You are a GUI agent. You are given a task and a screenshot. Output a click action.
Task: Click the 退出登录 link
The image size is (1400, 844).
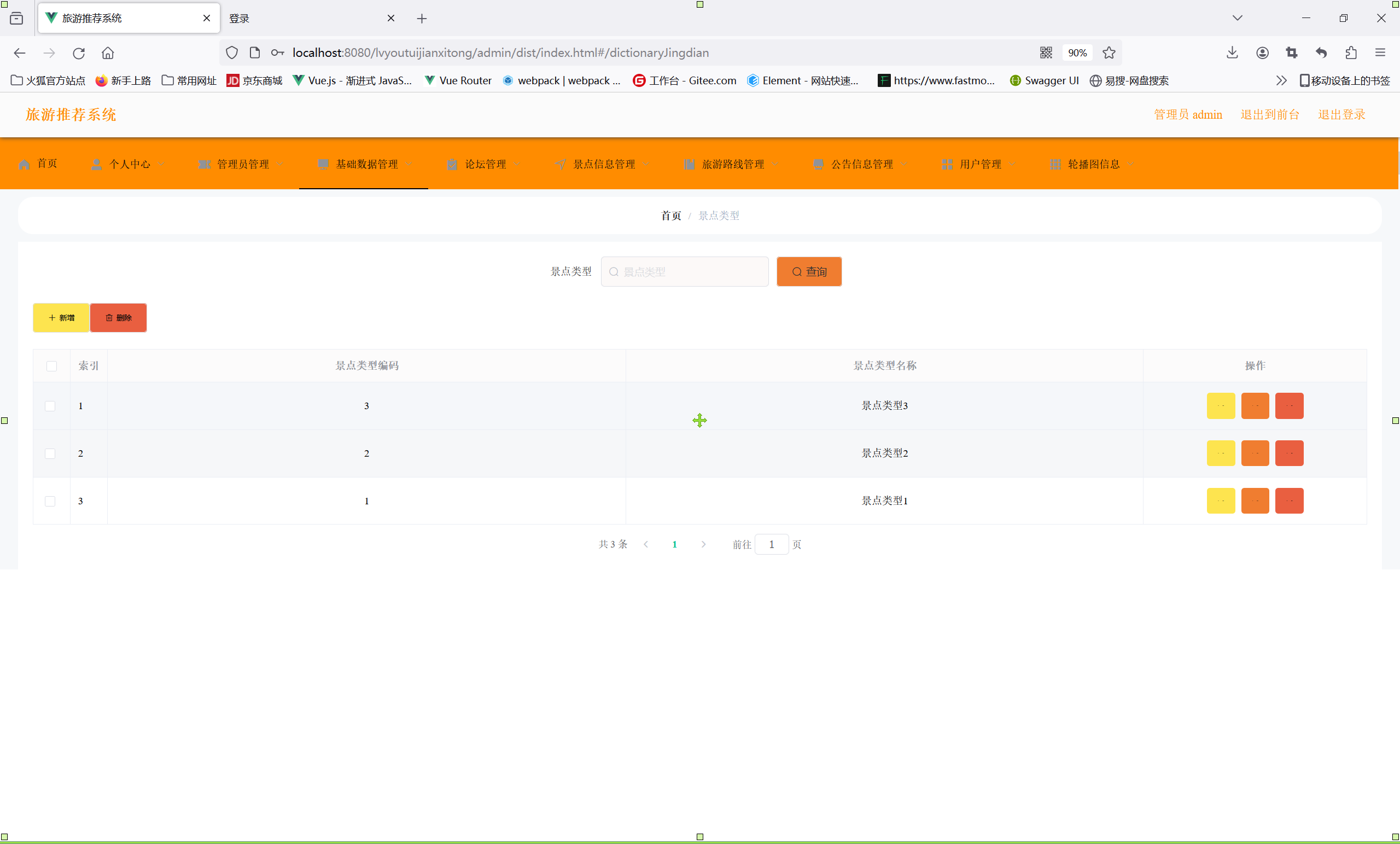click(1341, 115)
